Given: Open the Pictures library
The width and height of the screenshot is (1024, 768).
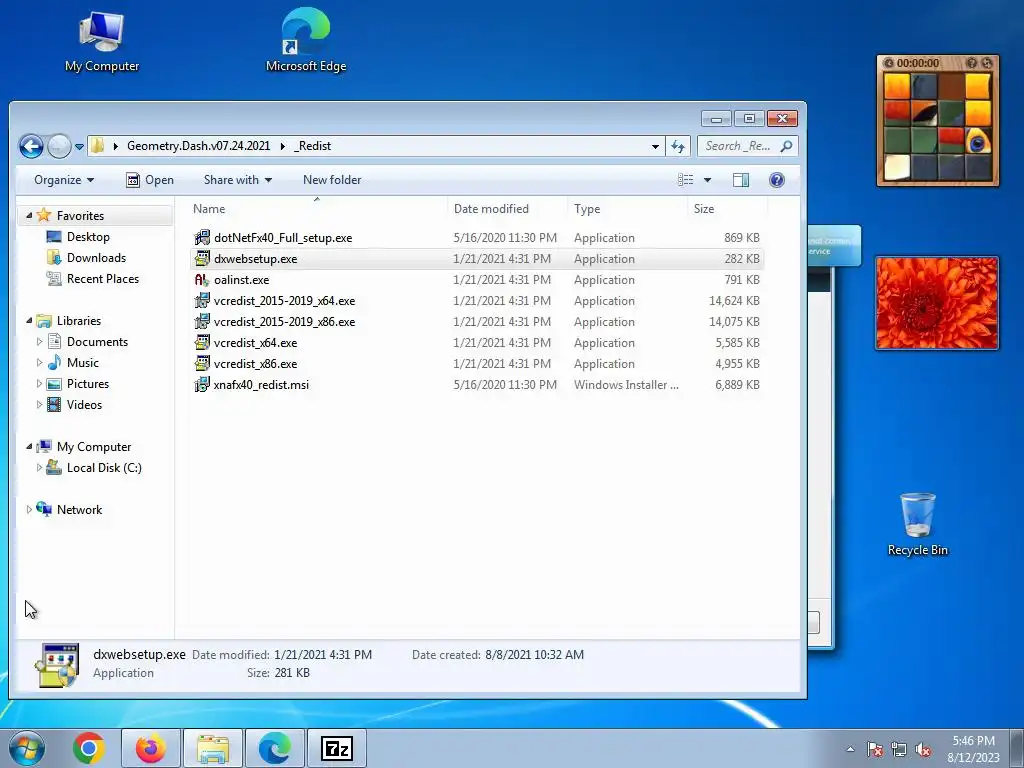Looking at the screenshot, I should [88, 384].
